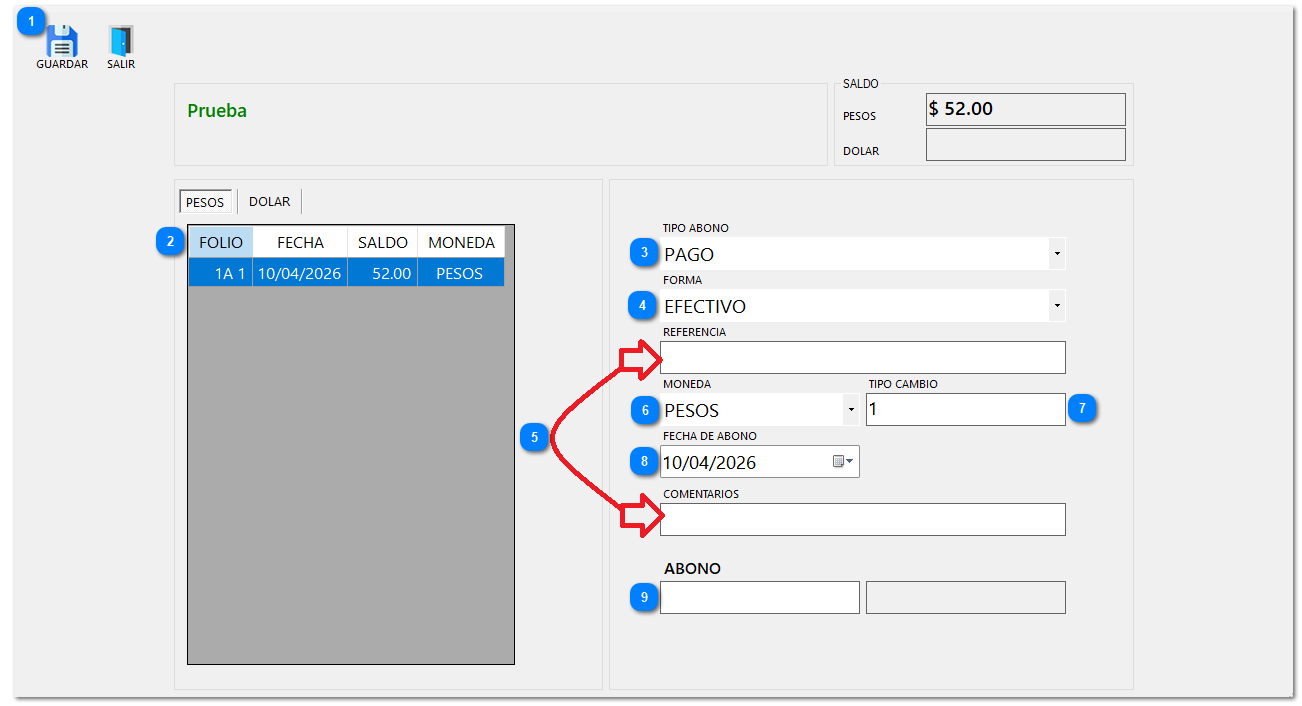1302x706 pixels.
Task: Switch to the PESOS tab
Action: [x=206, y=201]
